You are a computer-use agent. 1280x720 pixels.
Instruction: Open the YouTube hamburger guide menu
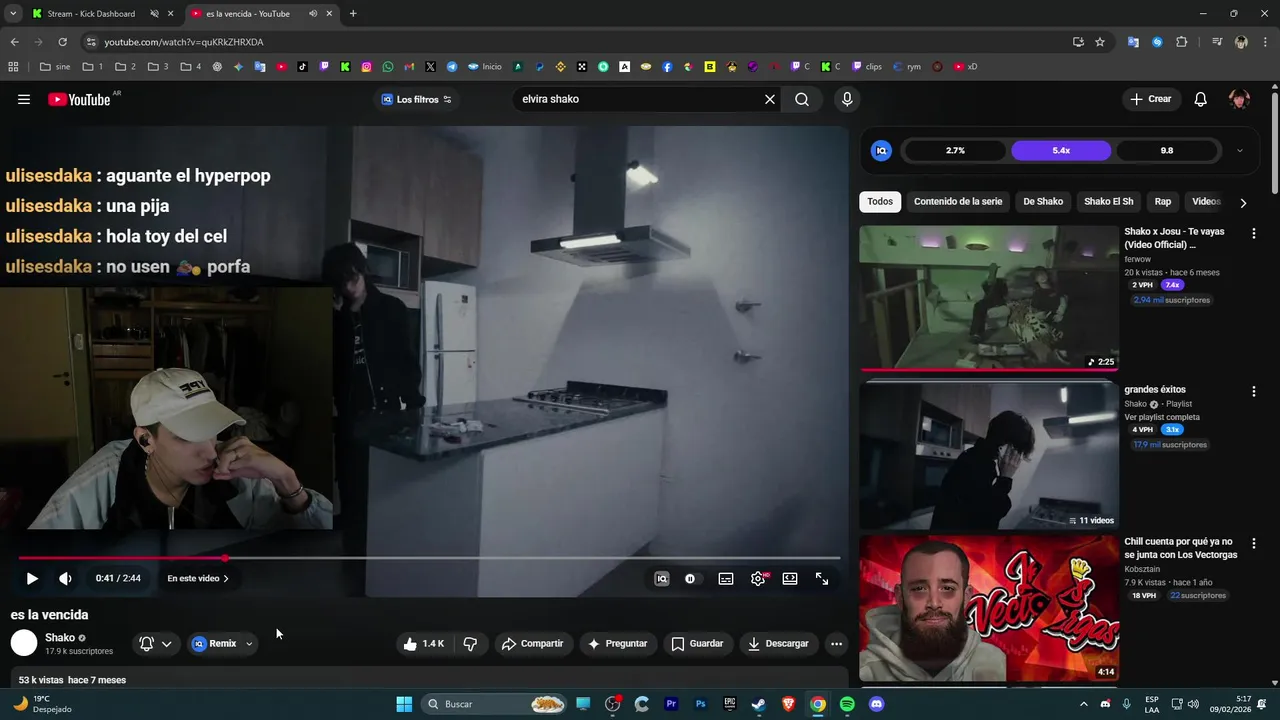tap(24, 99)
